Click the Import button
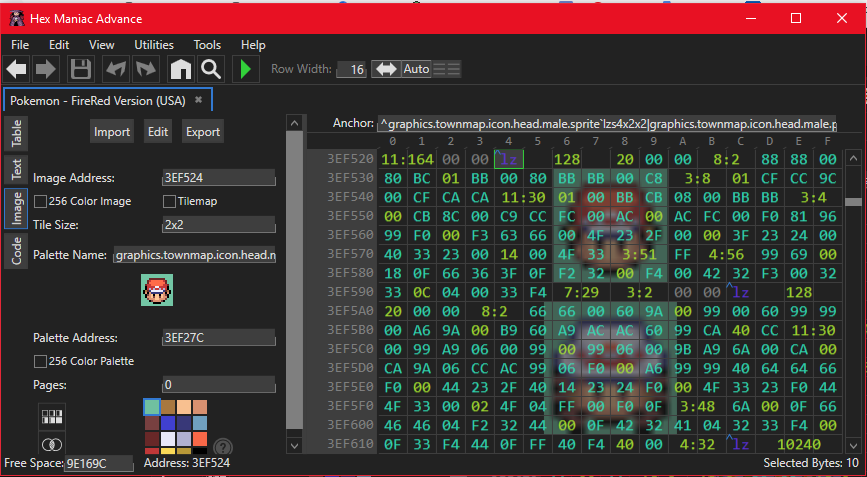The width and height of the screenshot is (867, 477). coord(112,132)
